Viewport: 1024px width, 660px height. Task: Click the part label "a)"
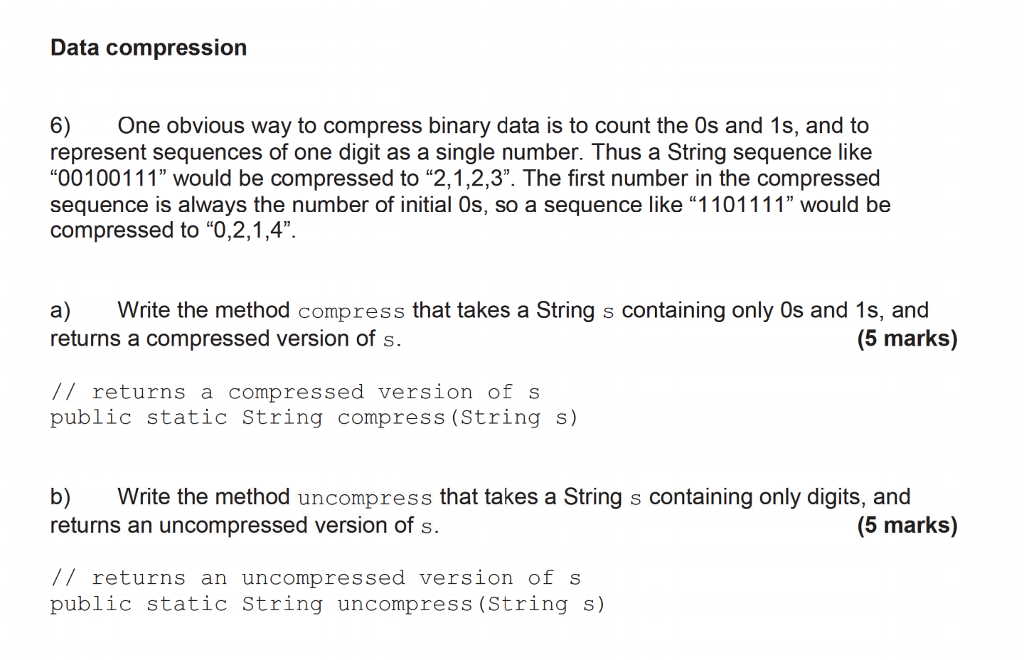(x=60, y=310)
